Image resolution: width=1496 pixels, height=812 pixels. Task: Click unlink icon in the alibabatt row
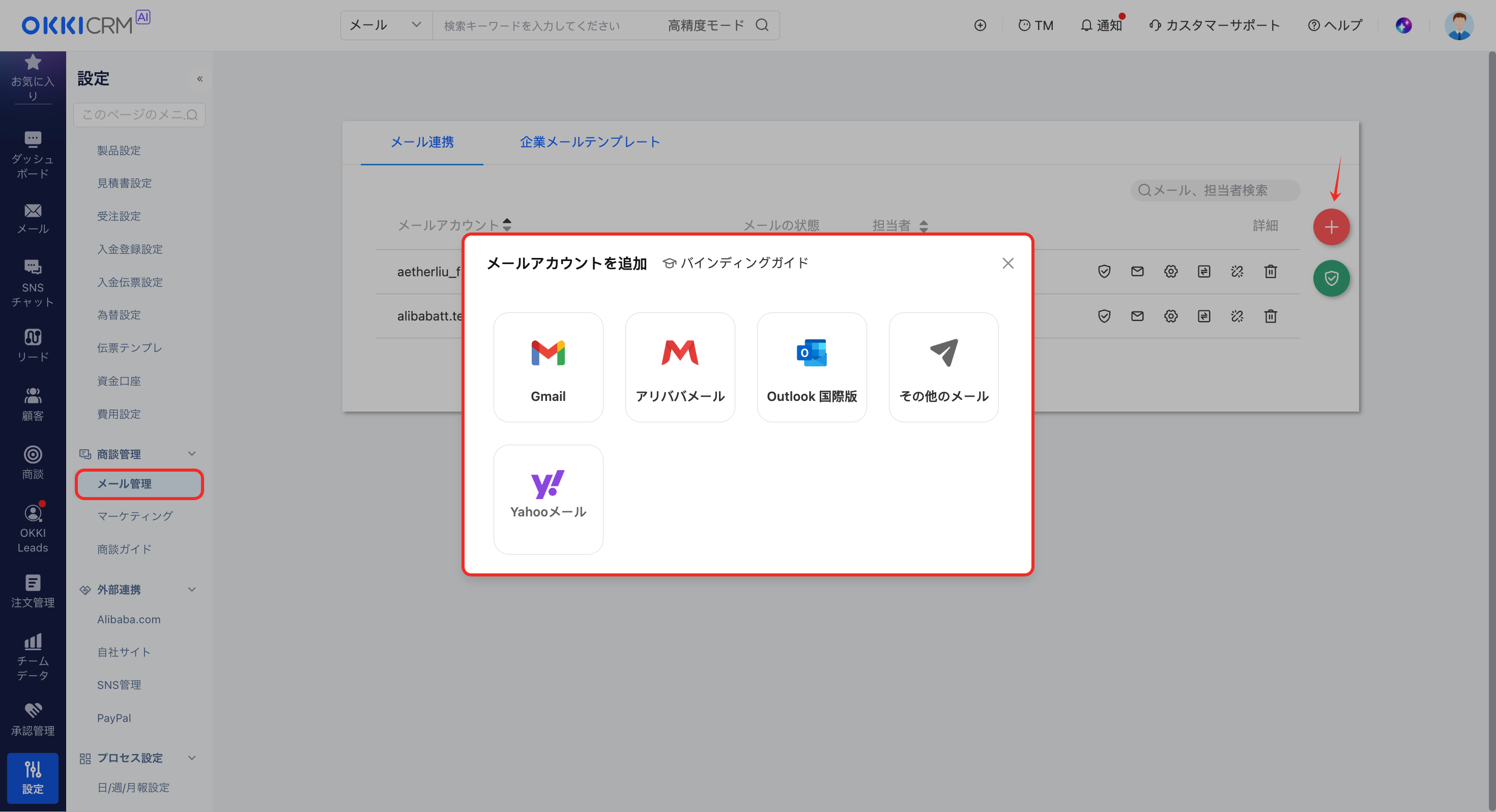(1237, 316)
